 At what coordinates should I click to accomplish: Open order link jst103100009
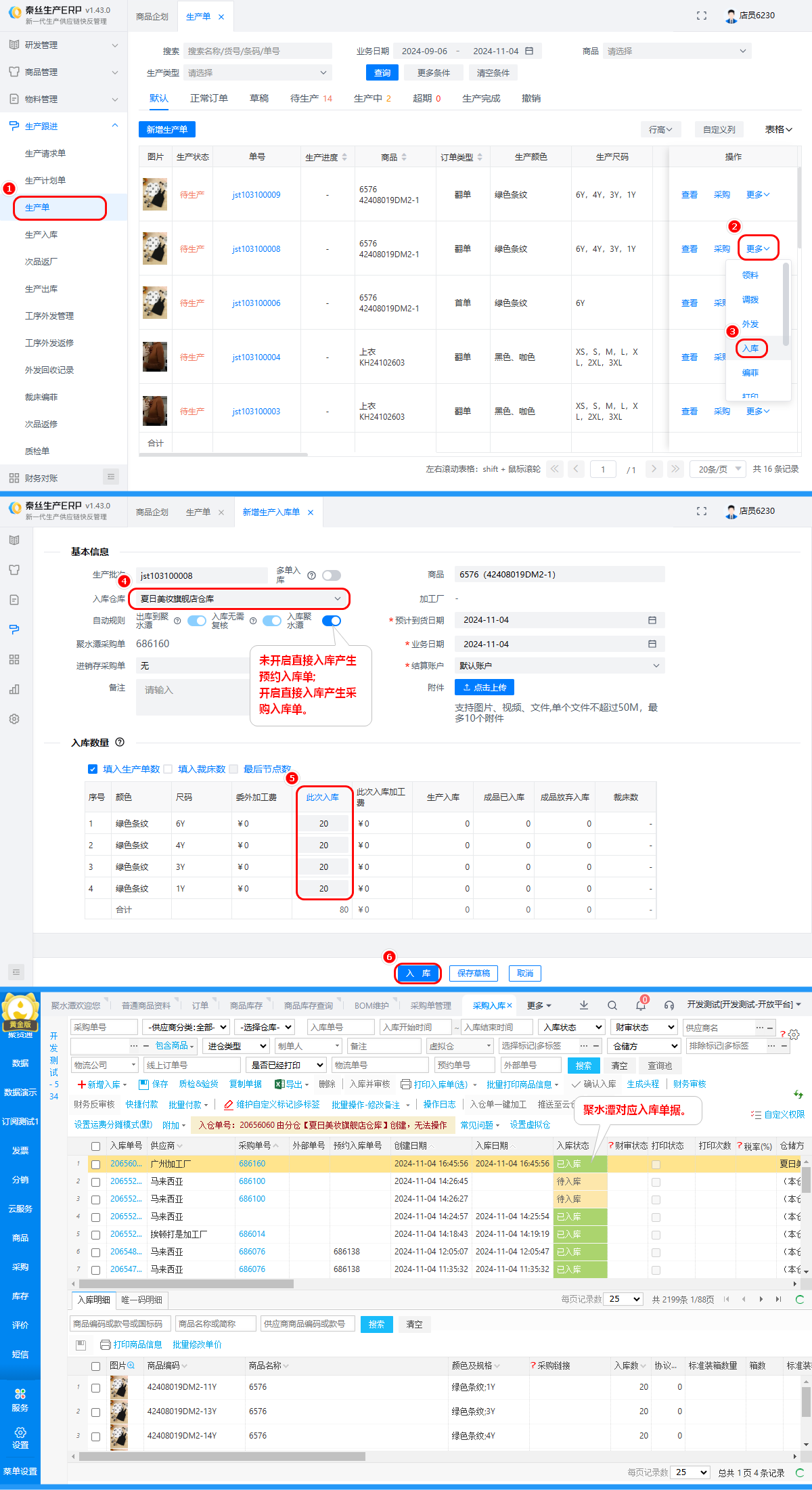point(256,194)
